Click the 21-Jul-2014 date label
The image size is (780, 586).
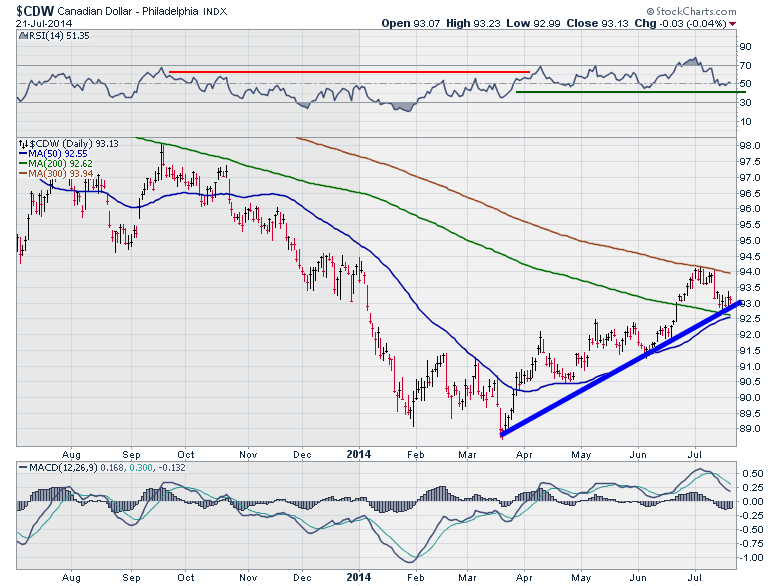coord(44,23)
